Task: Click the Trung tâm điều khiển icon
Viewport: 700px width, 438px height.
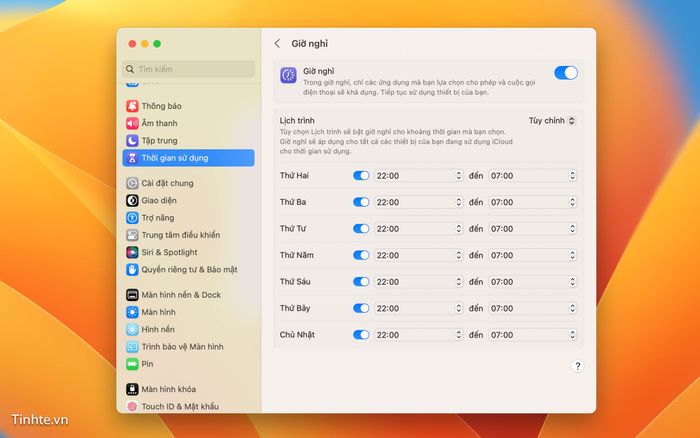Action: 132,235
